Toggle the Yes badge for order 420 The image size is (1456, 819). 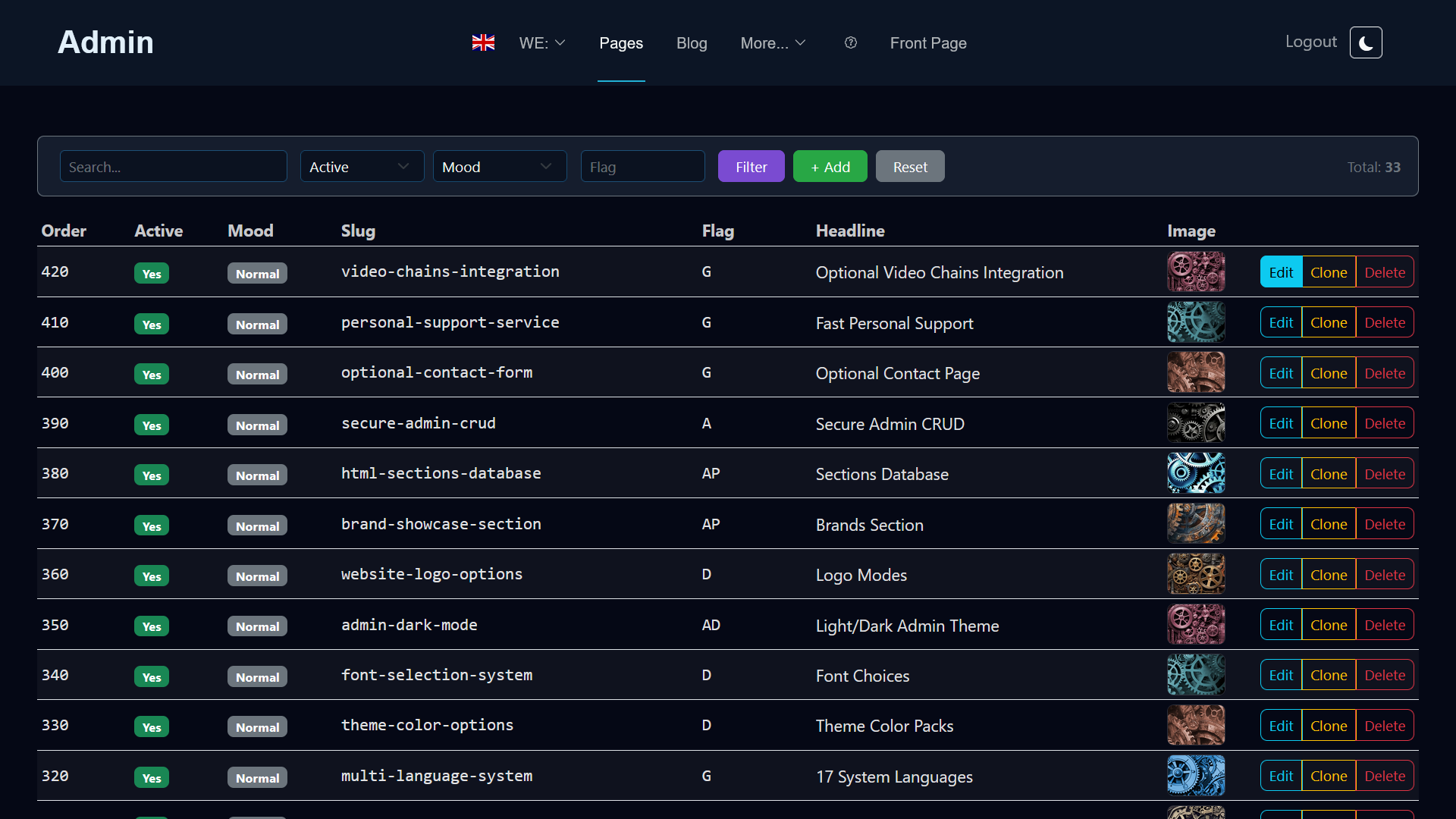152,274
